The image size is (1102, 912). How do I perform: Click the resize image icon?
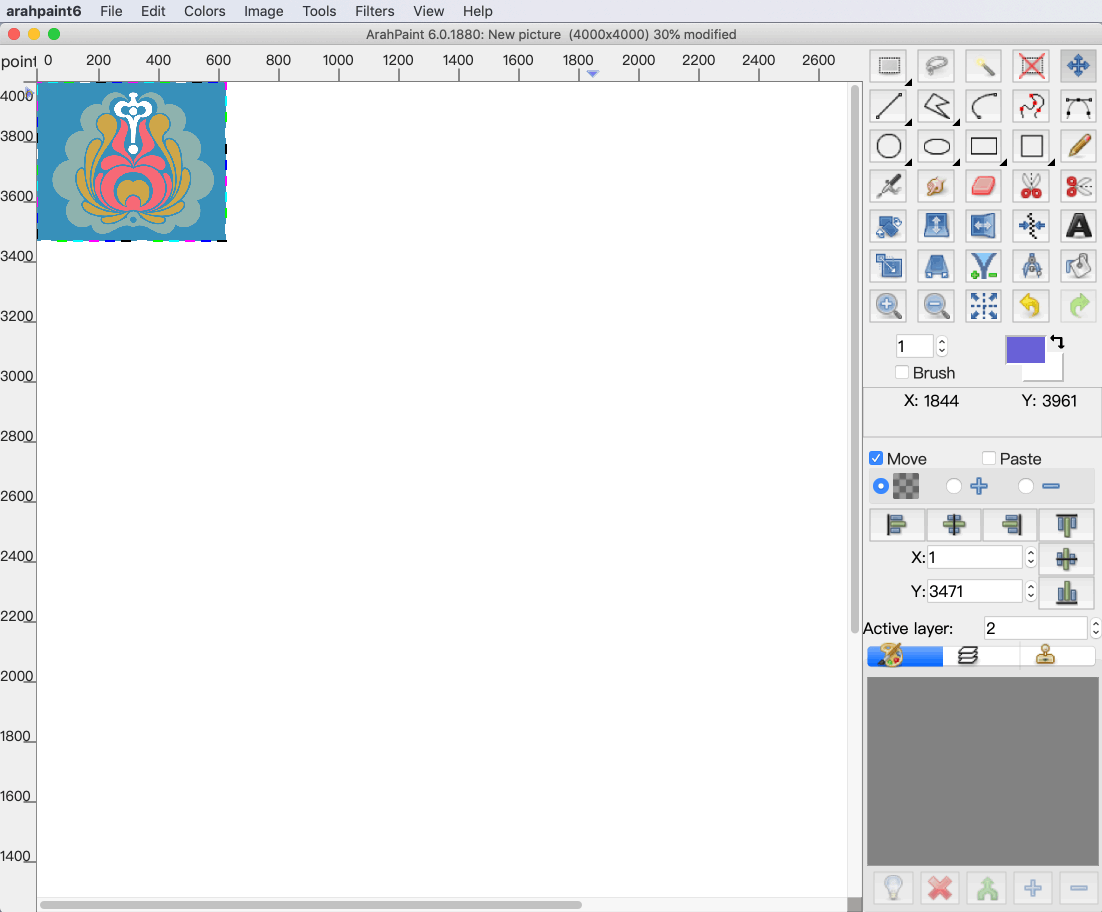pos(889,266)
